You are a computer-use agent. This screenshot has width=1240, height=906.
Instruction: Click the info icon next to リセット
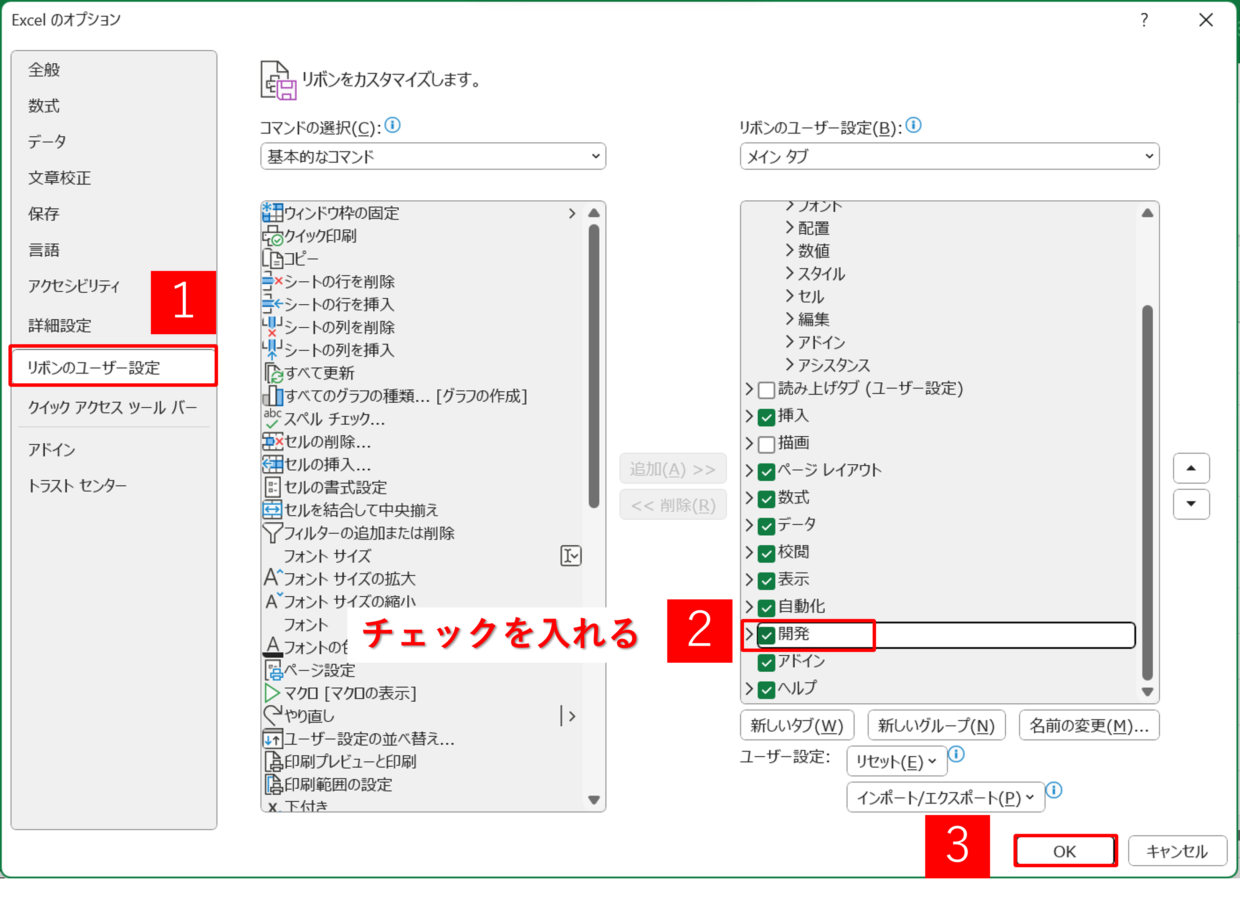tap(956, 755)
